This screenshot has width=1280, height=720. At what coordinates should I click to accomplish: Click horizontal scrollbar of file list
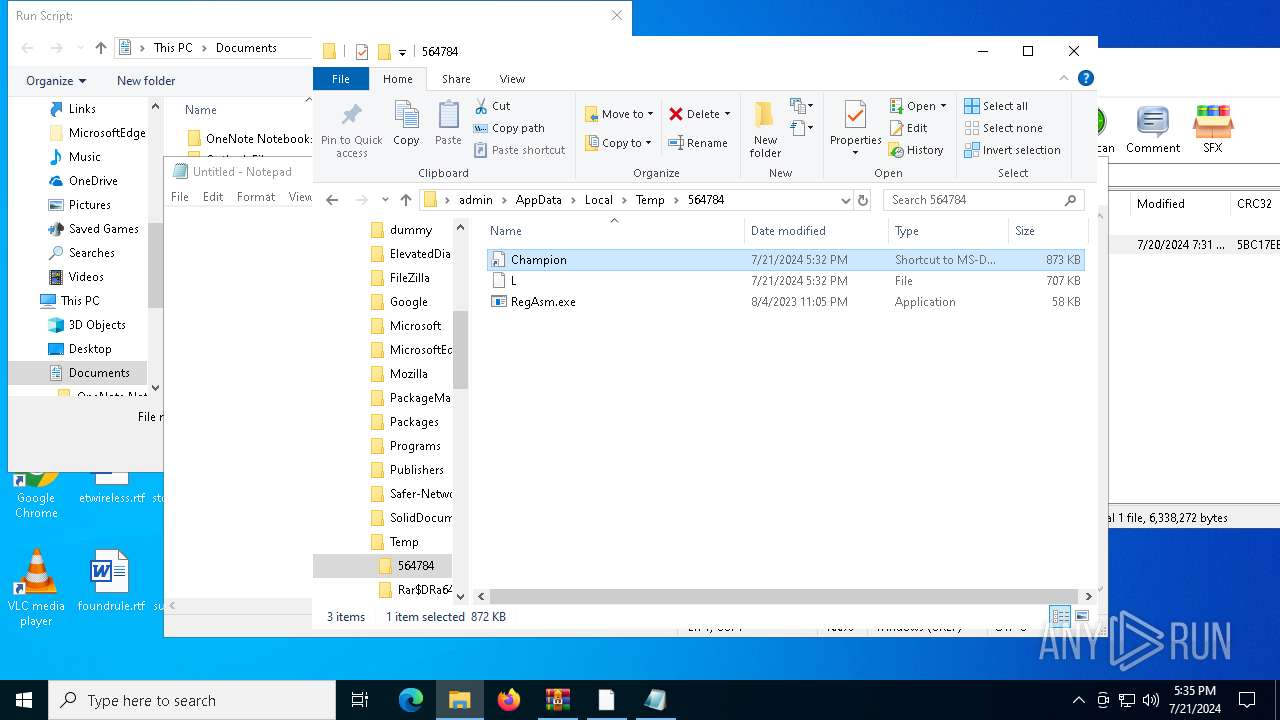(x=785, y=596)
